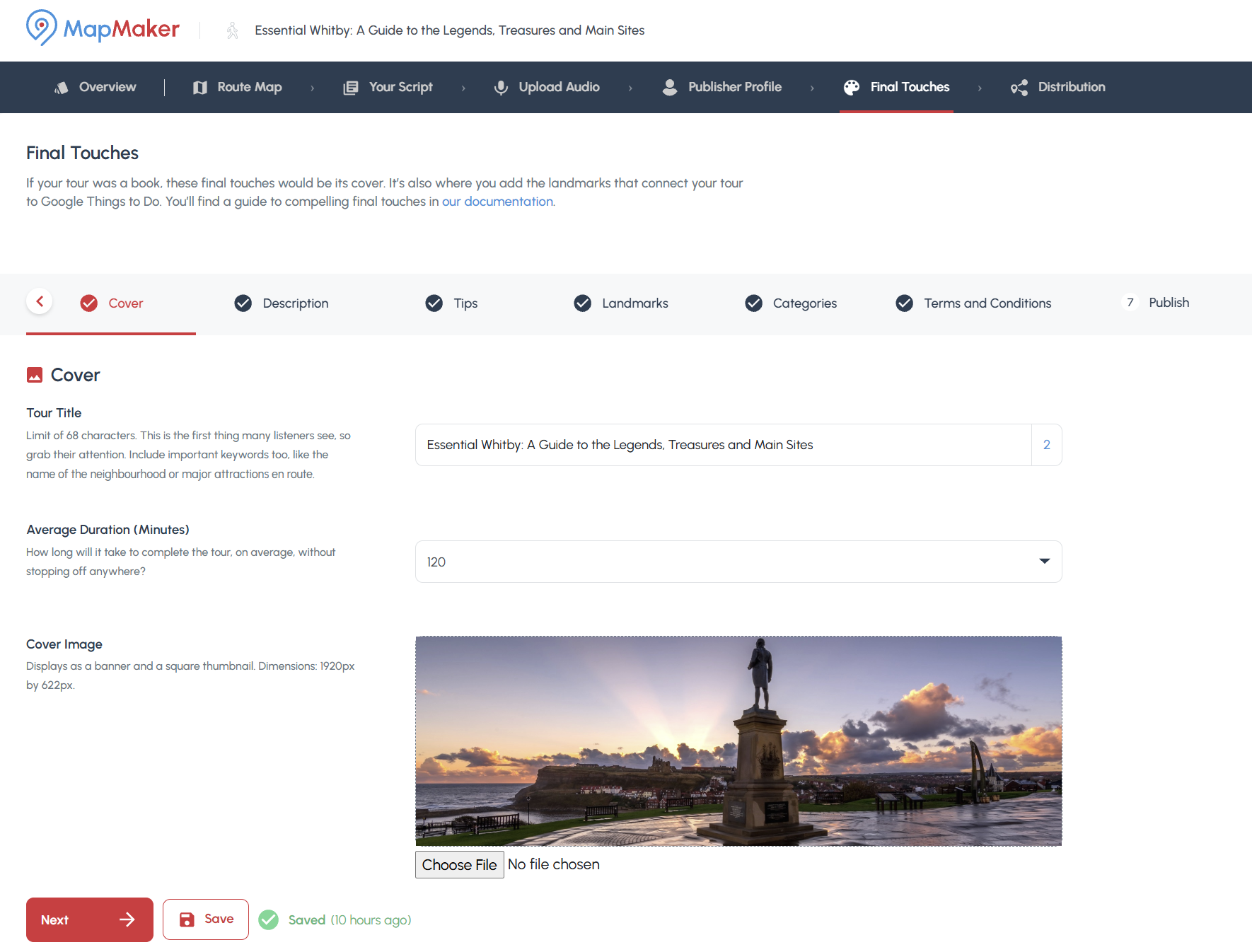Click the Choose File button
Image resolution: width=1252 pixels, height=952 pixels.
click(460, 864)
